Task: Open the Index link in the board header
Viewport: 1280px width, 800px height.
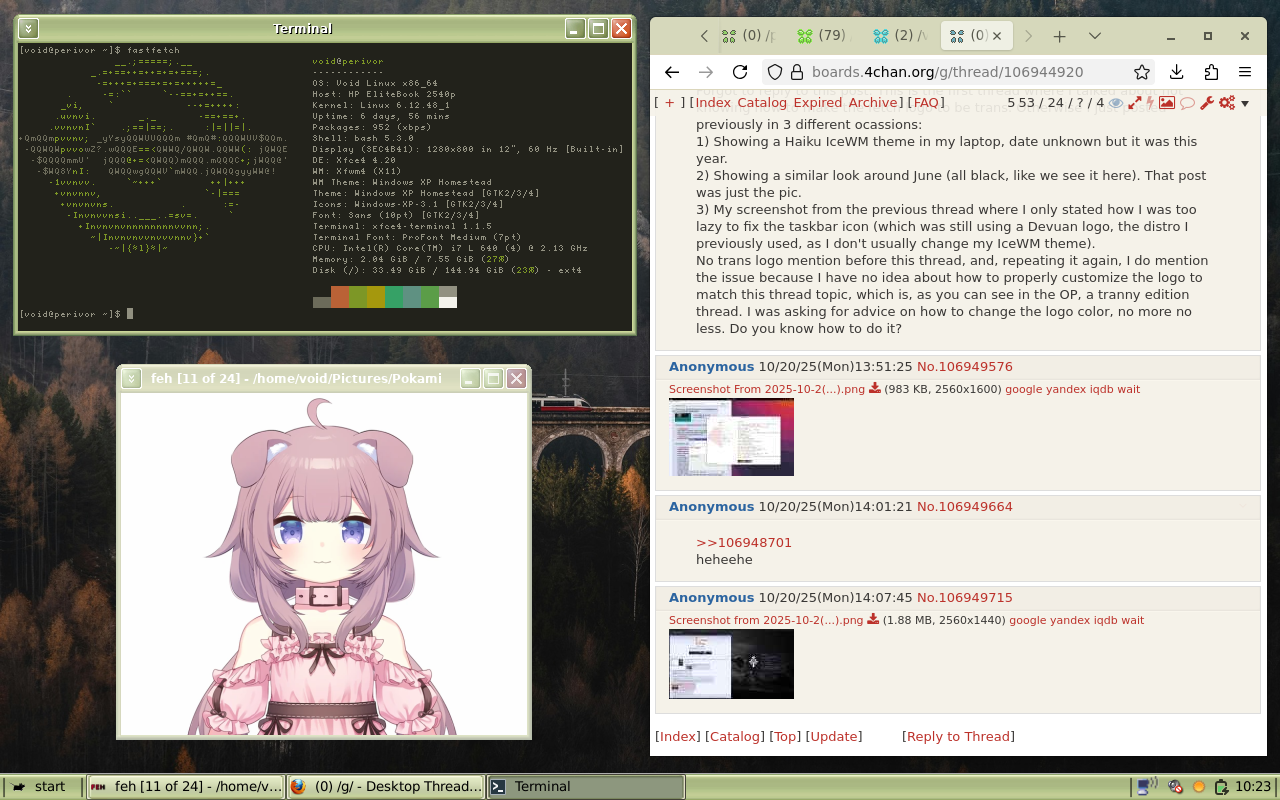Action: pos(713,103)
